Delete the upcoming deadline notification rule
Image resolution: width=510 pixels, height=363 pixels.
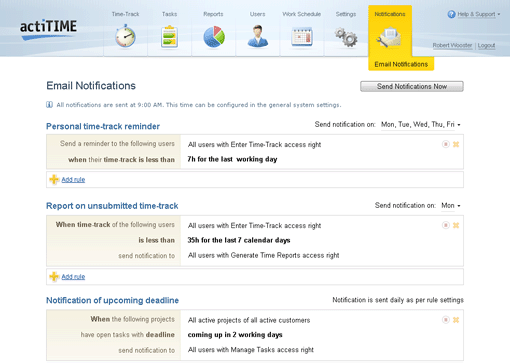[456, 320]
